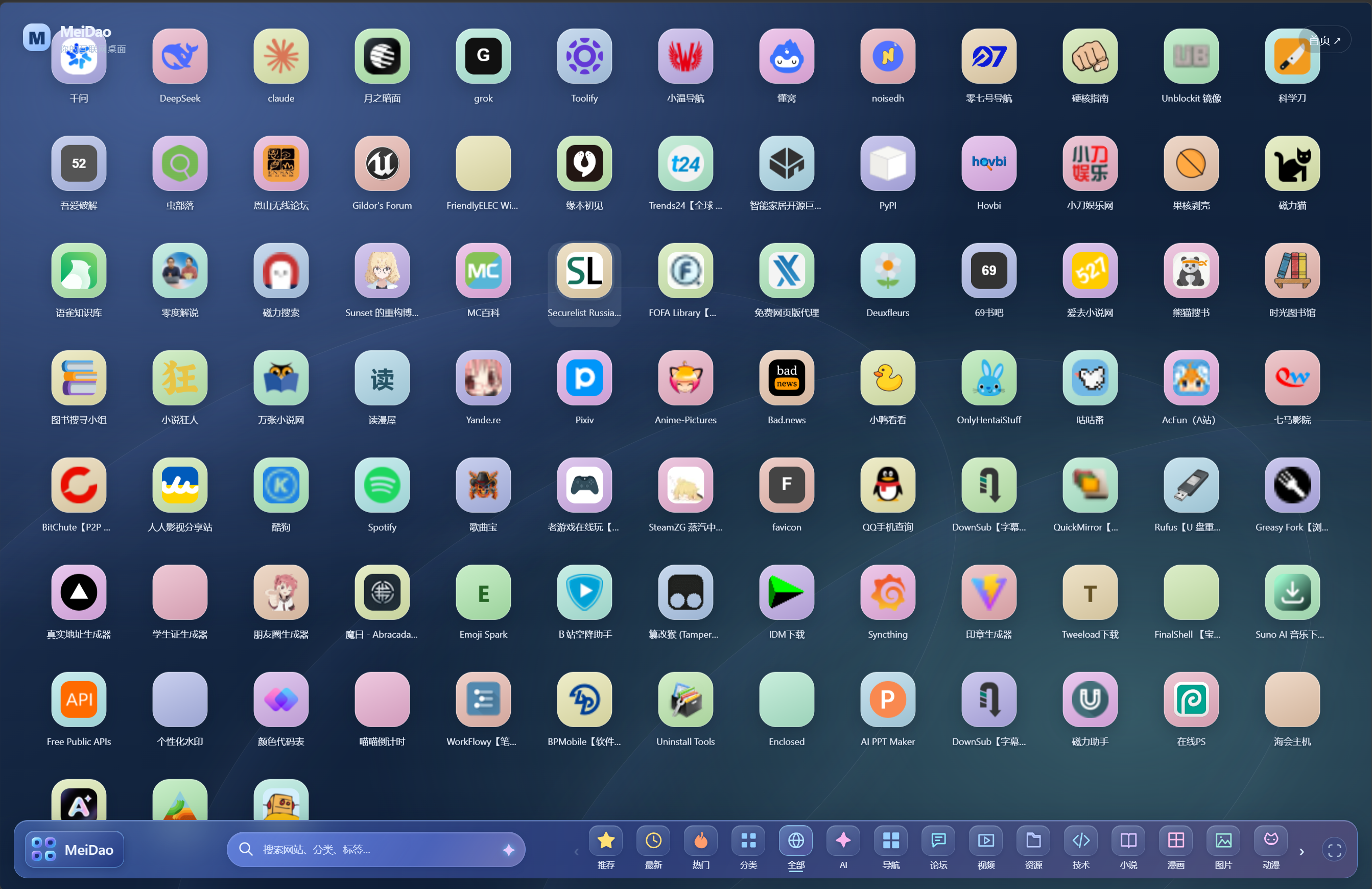1372x889 pixels.
Task: Switch to the 视频 tab
Action: coord(986,849)
